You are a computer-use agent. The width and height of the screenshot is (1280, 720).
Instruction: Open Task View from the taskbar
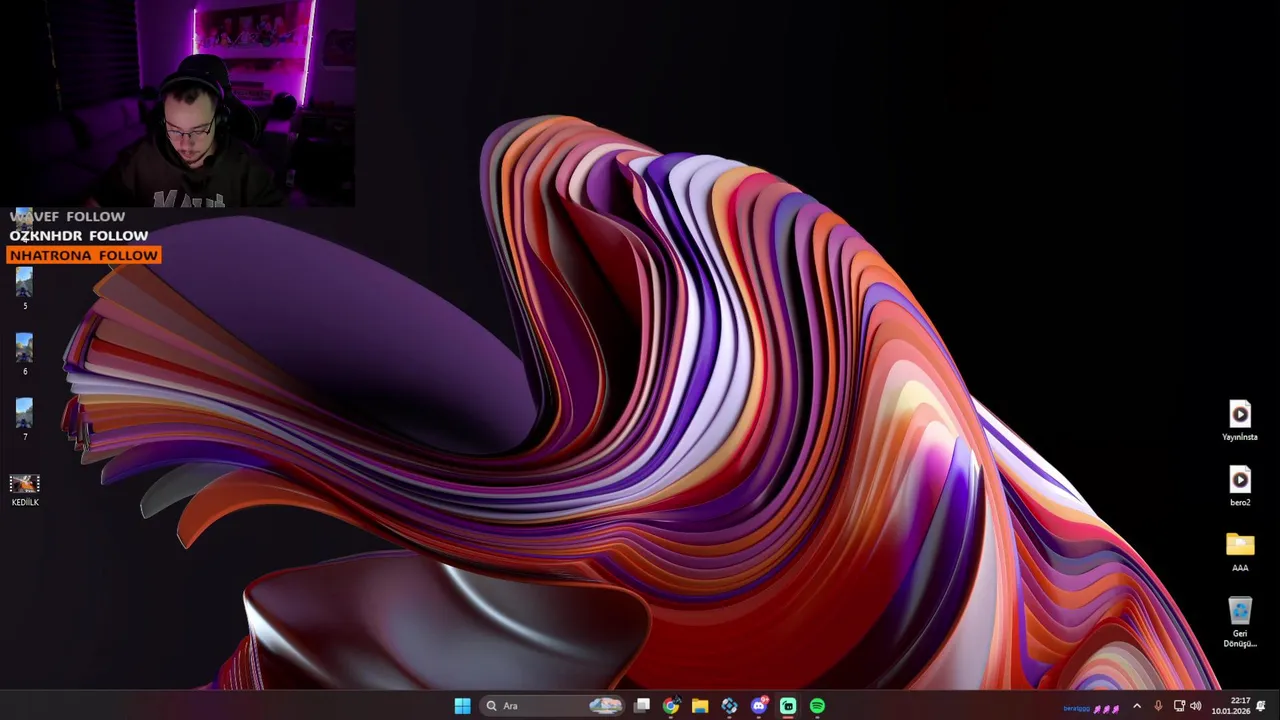click(x=642, y=706)
